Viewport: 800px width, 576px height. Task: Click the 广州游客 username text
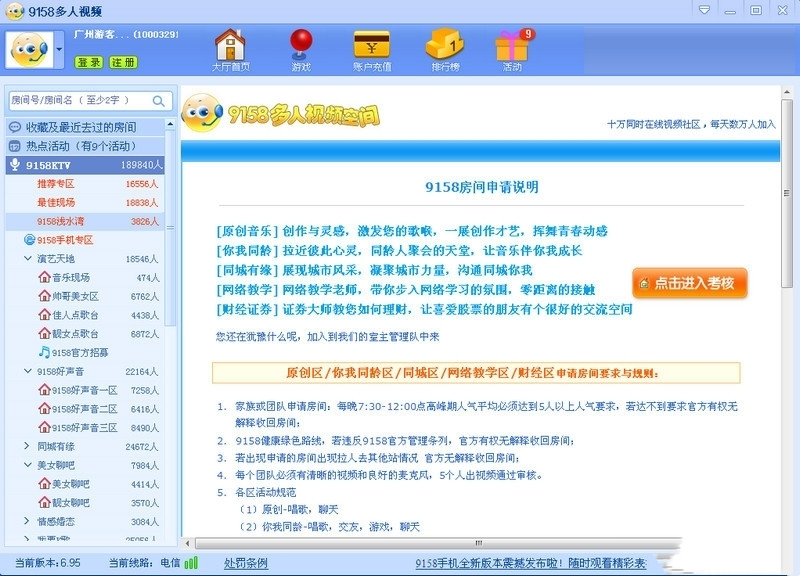click(x=126, y=35)
